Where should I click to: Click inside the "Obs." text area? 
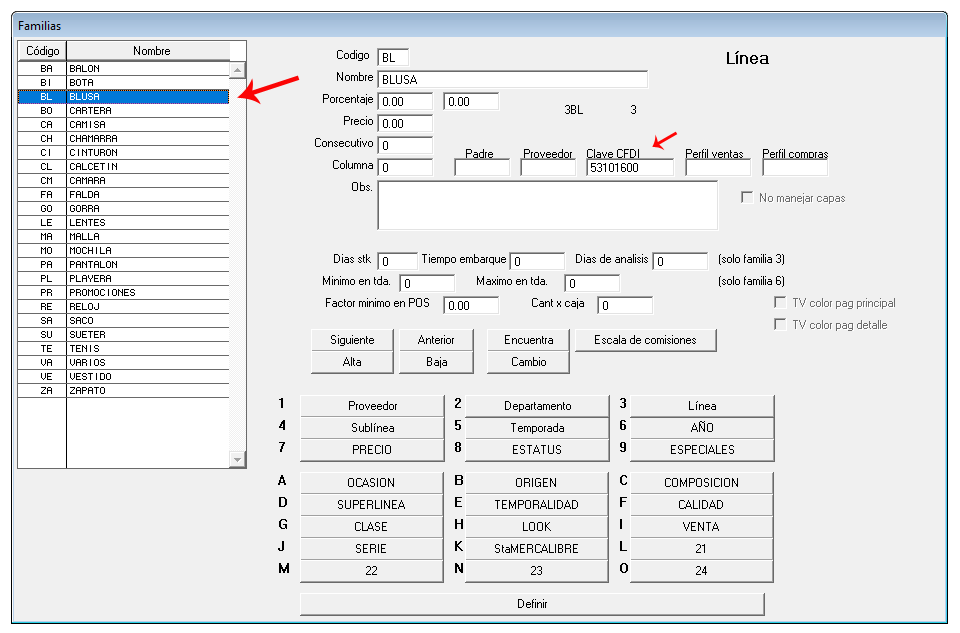point(548,205)
